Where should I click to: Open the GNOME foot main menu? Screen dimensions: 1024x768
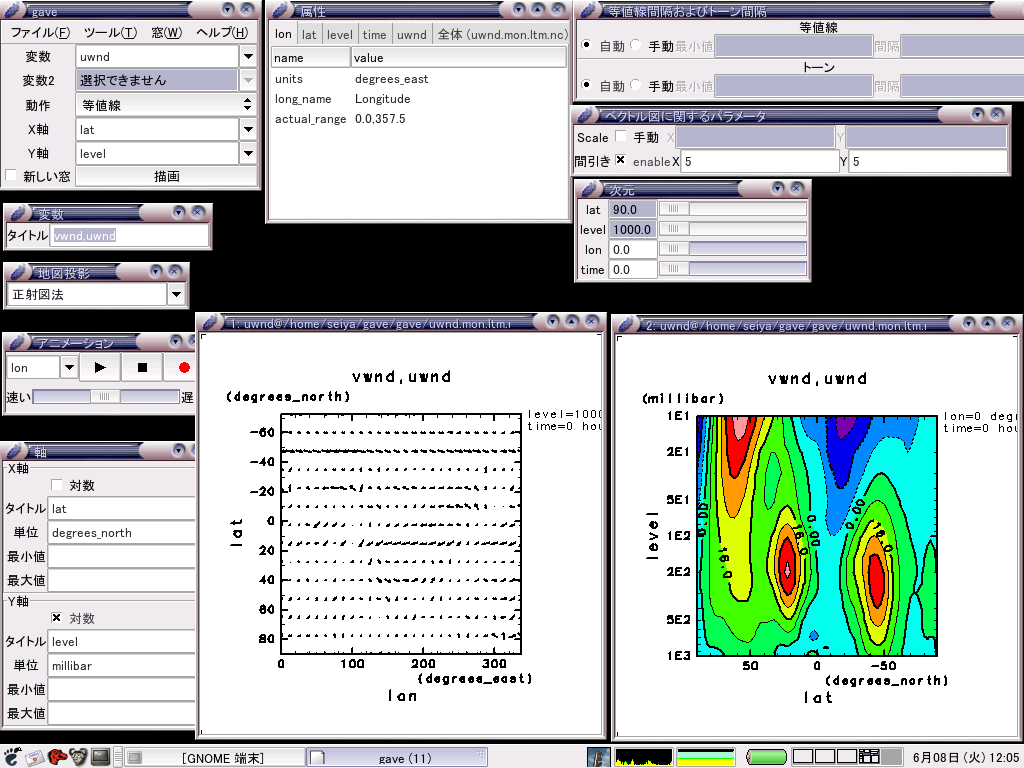(x=12, y=757)
